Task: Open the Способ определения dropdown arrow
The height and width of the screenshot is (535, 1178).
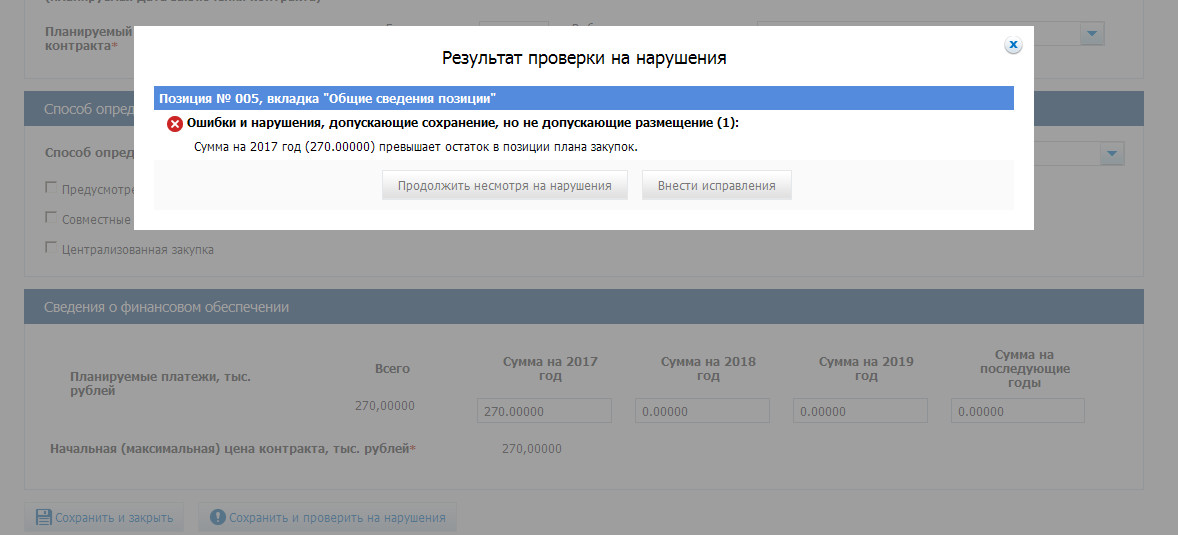Action: click(x=1112, y=154)
